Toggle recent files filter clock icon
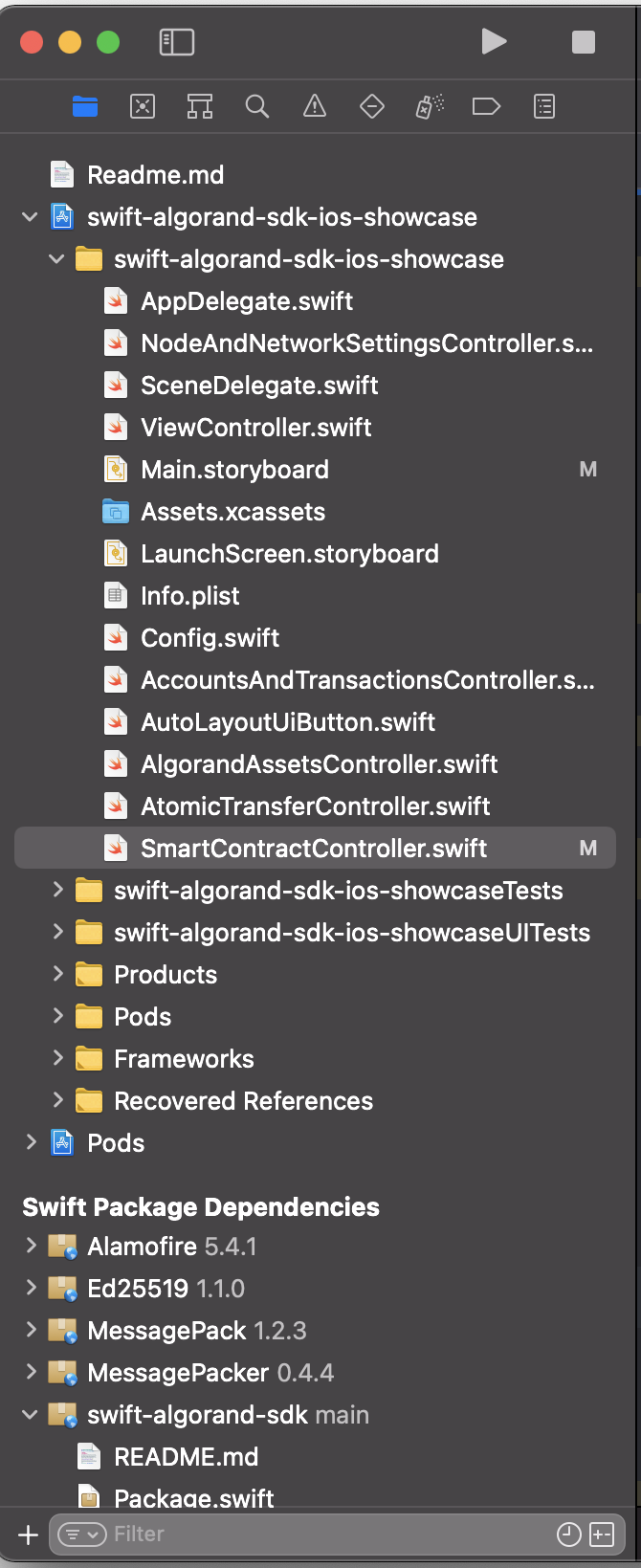The width and height of the screenshot is (641, 1568). coord(568,1535)
